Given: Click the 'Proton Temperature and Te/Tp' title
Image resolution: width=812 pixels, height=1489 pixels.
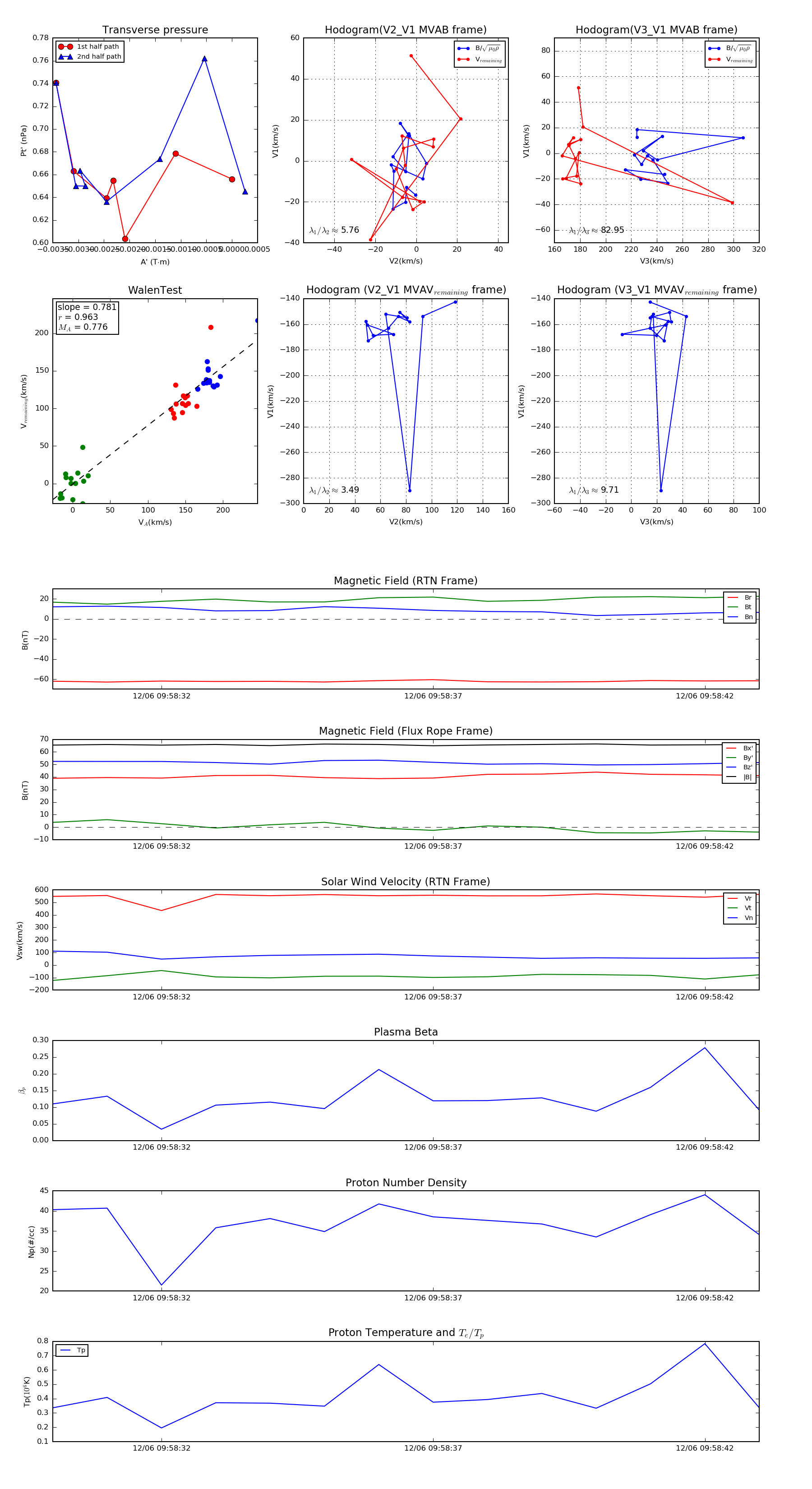Looking at the screenshot, I should (x=406, y=1333).
